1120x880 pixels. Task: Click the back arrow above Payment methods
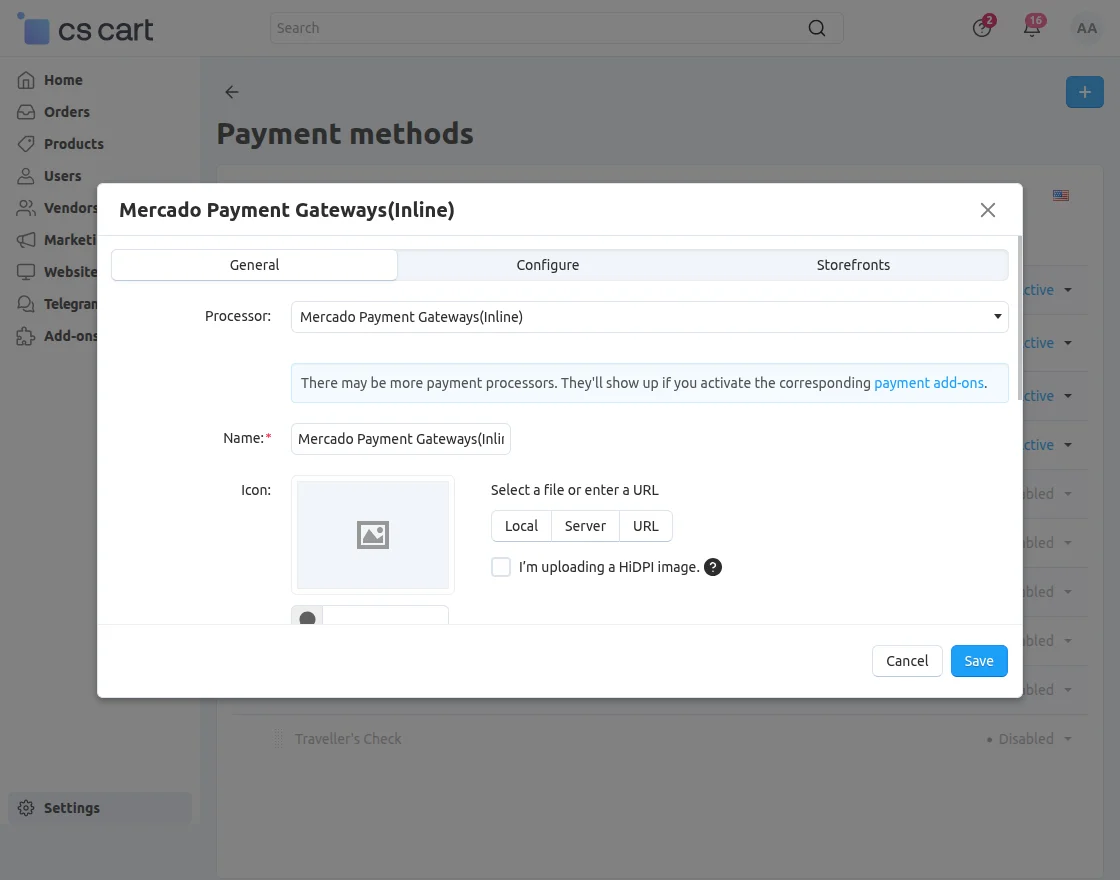point(231,92)
